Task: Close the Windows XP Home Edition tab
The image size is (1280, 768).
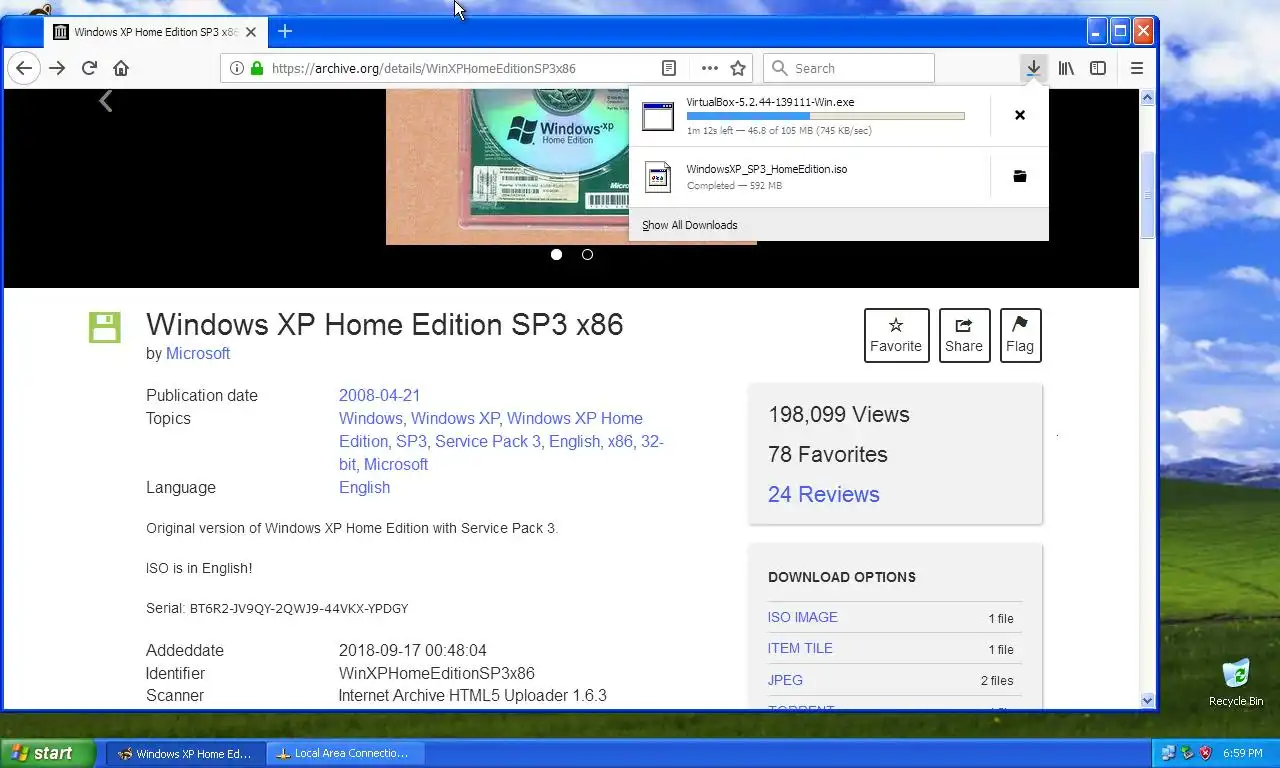Action: pyautogui.click(x=251, y=32)
